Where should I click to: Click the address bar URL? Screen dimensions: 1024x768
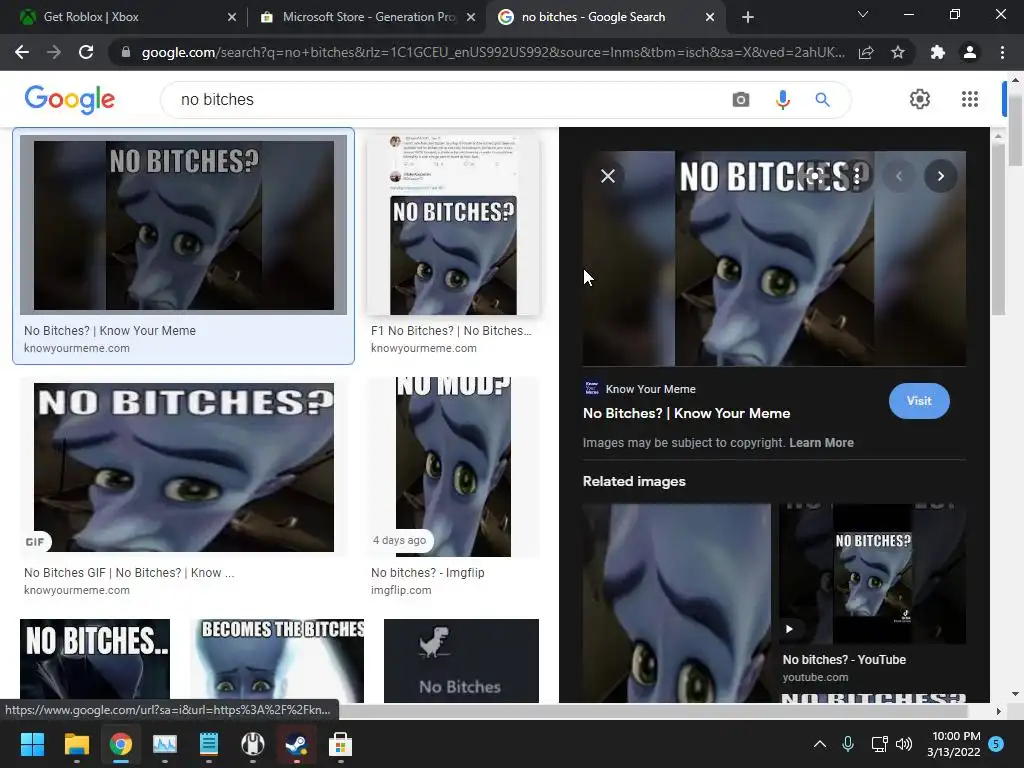(493, 52)
